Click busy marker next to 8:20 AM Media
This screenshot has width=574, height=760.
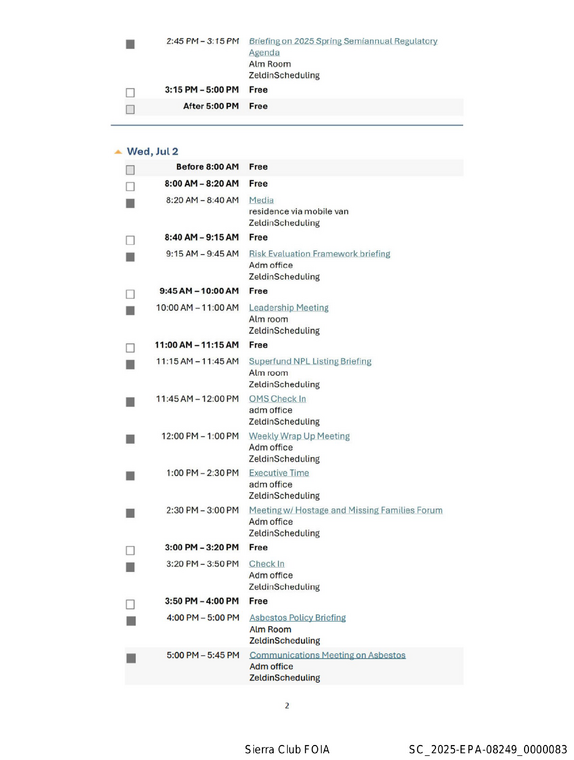[130, 204]
